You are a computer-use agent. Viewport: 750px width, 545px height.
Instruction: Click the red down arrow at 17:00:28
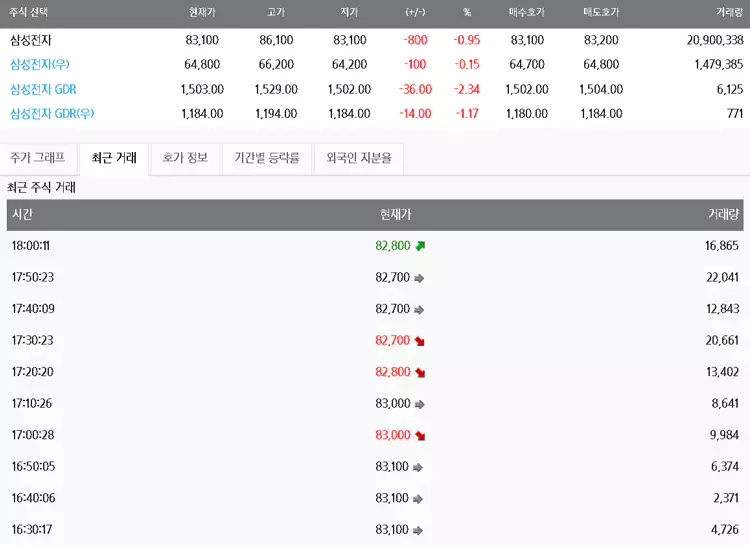click(x=420, y=436)
